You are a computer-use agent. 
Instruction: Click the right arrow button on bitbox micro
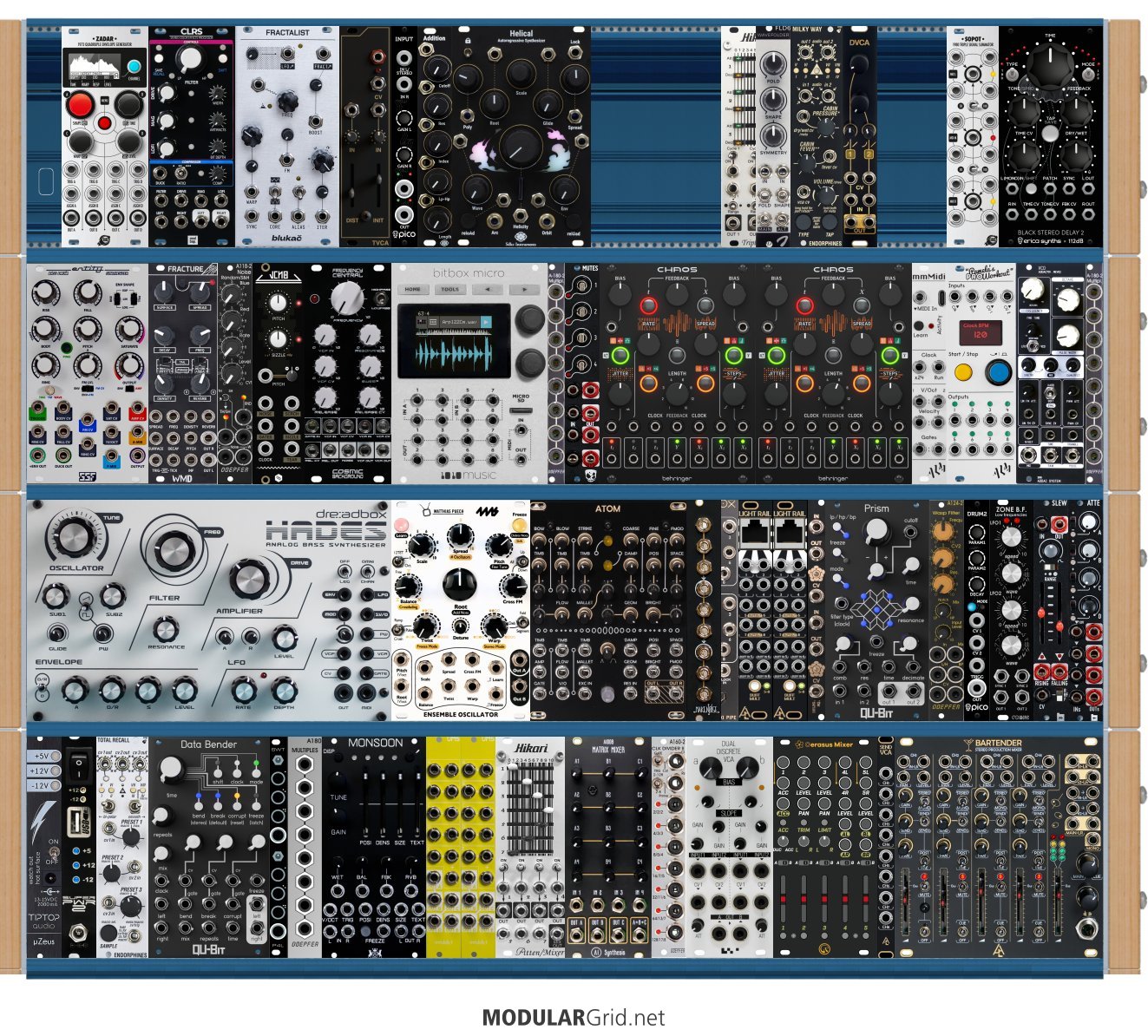(x=524, y=290)
